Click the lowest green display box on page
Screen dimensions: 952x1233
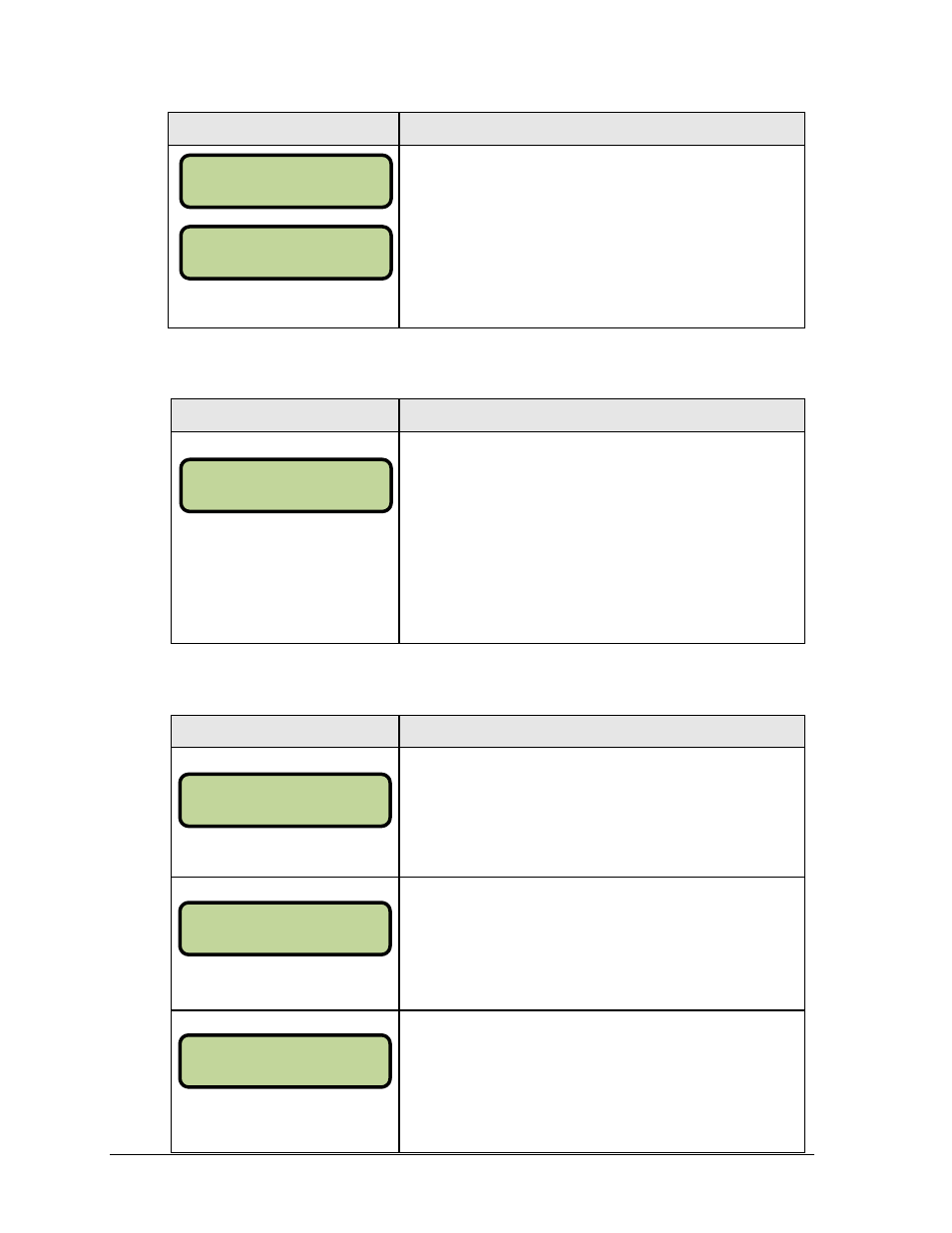[284, 1060]
